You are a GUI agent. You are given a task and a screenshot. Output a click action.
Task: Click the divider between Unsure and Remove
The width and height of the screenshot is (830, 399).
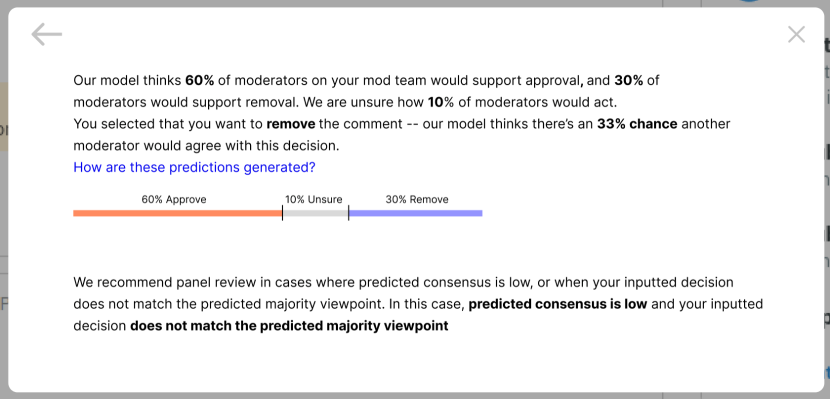(x=348, y=213)
